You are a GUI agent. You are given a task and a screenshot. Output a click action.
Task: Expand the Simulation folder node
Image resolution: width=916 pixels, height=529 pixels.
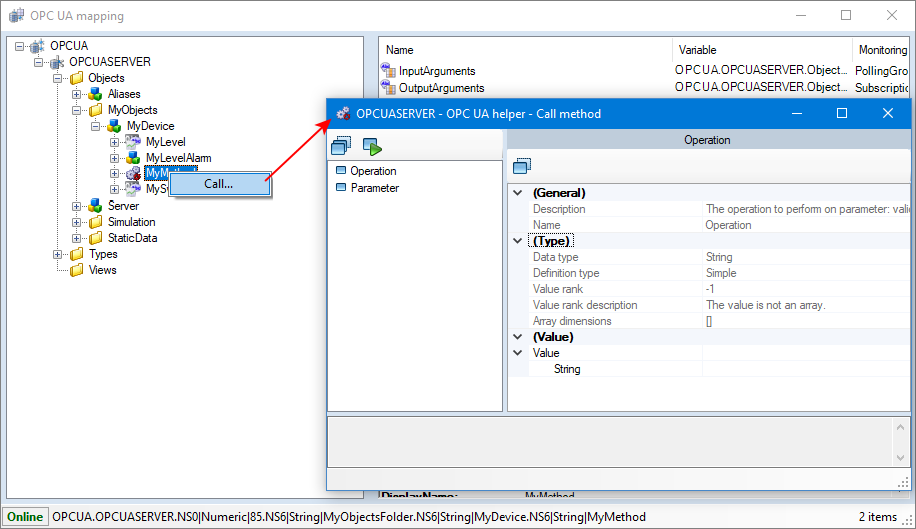[x=77, y=222]
